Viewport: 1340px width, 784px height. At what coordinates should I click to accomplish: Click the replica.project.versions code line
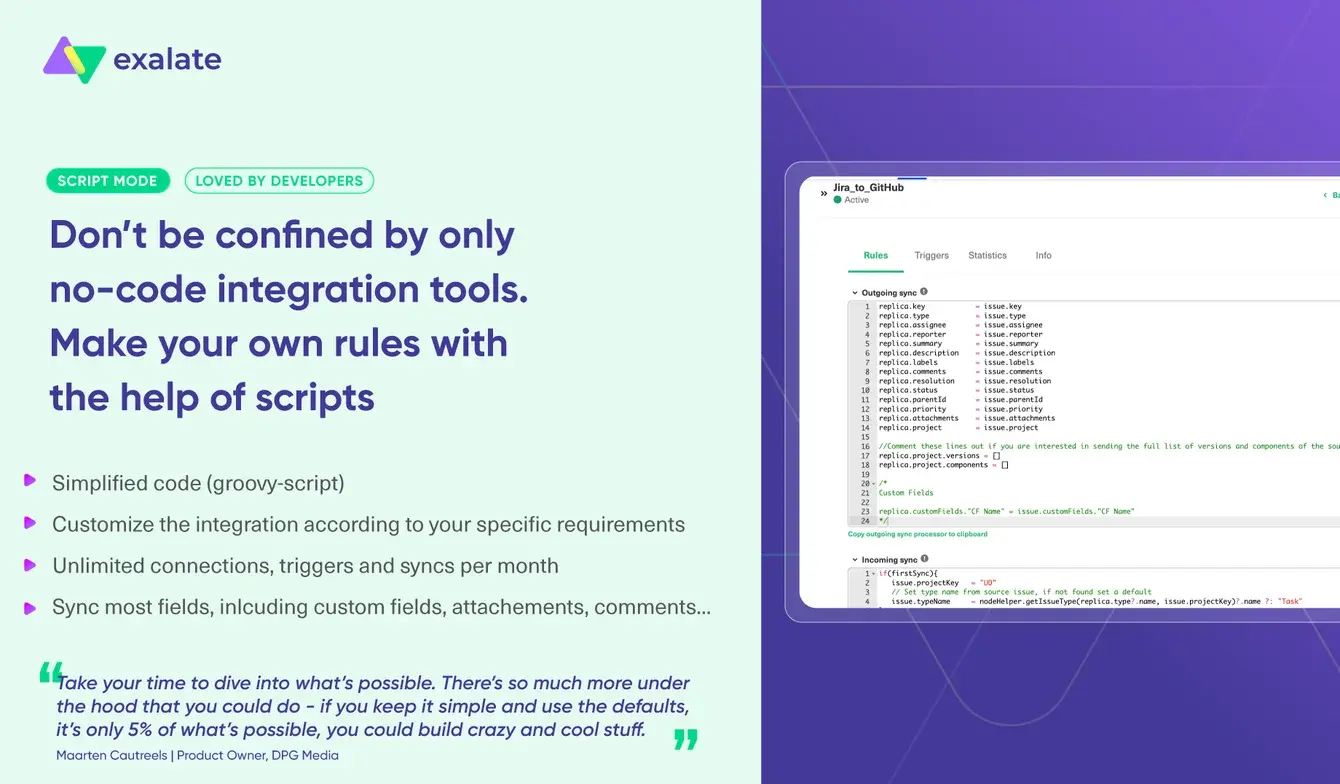tap(939, 455)
